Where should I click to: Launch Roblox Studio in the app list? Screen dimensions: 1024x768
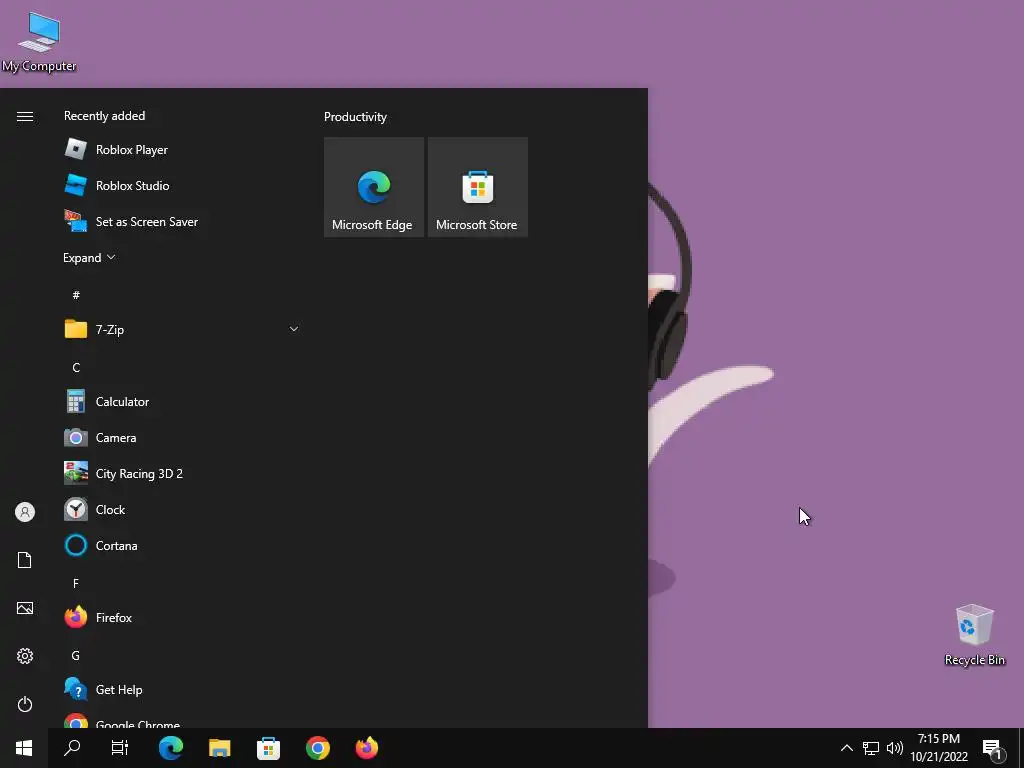pyautogui.click(x=182, y=185)
